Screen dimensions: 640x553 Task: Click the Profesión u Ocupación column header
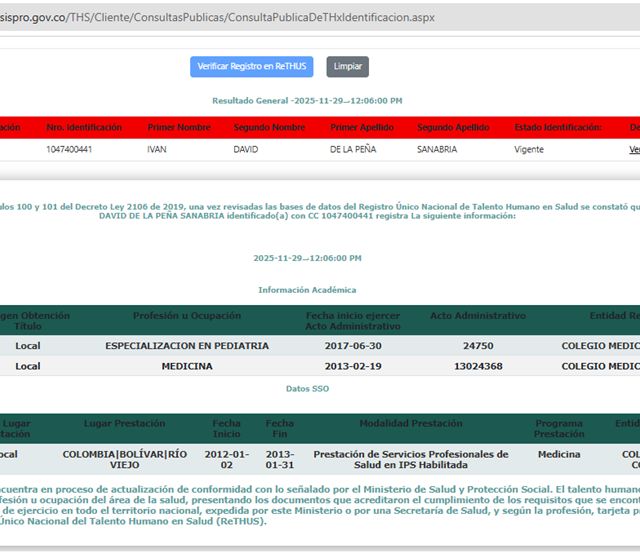(187, 315)
